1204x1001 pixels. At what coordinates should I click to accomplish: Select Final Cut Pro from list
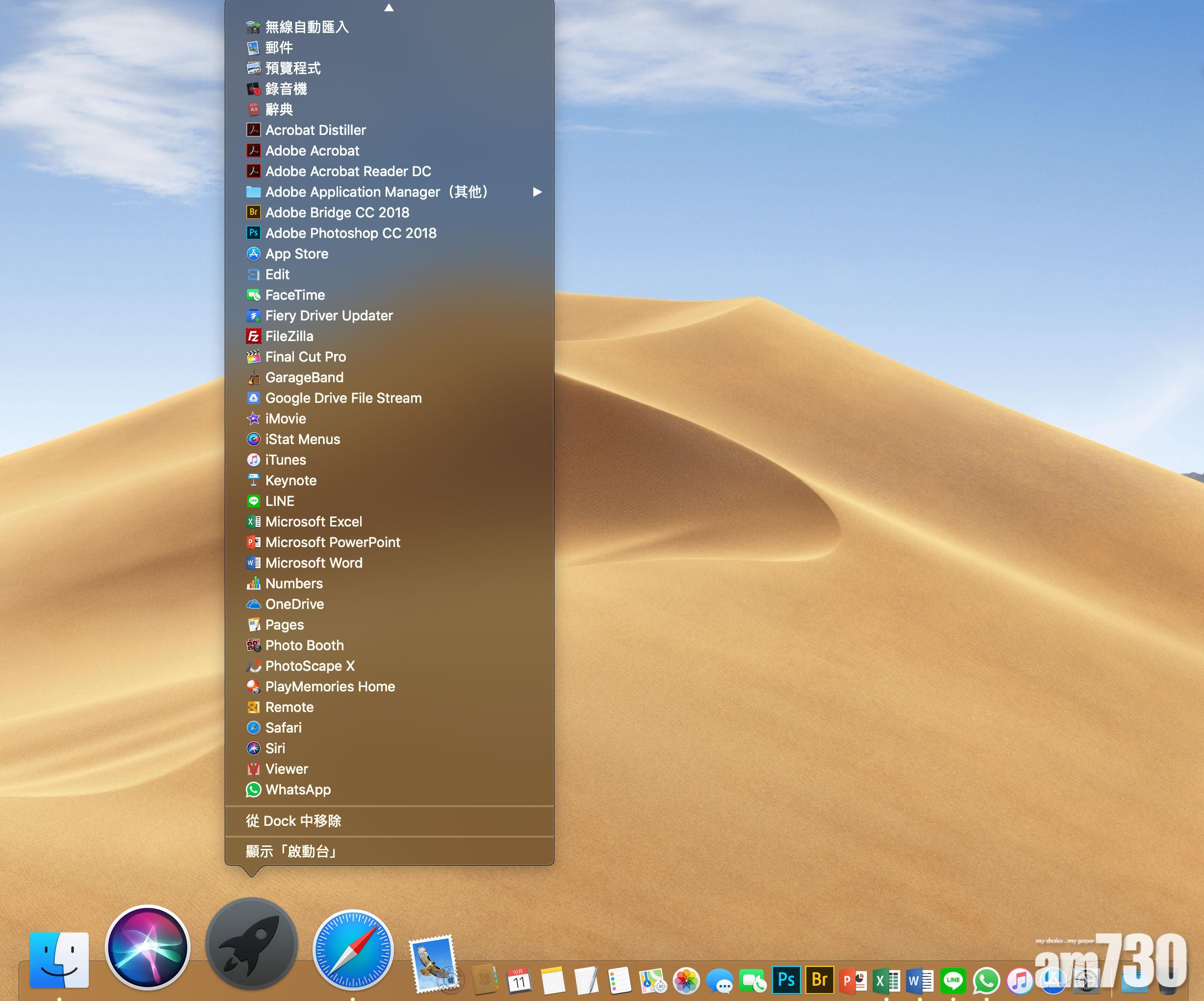click(306, 357)
